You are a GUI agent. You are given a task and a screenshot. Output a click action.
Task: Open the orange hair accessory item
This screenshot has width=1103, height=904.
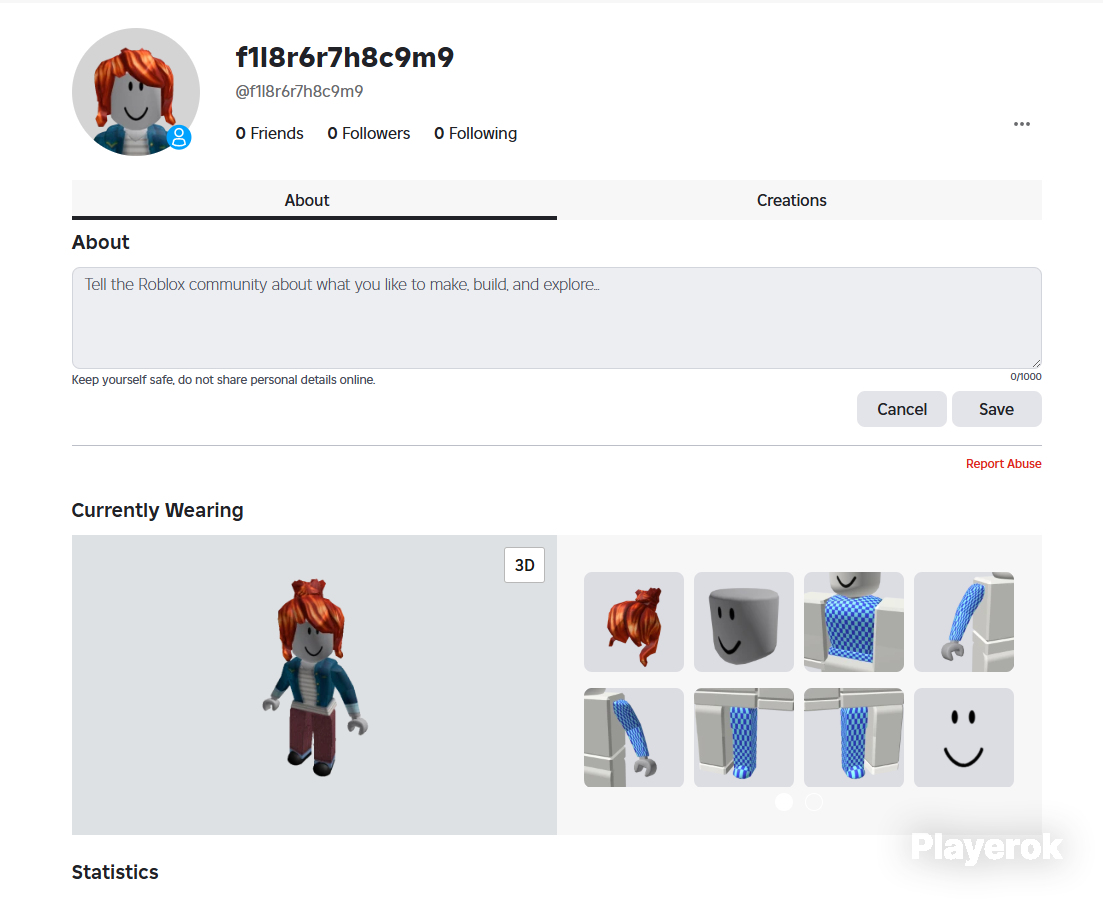[x=634, y=622]
